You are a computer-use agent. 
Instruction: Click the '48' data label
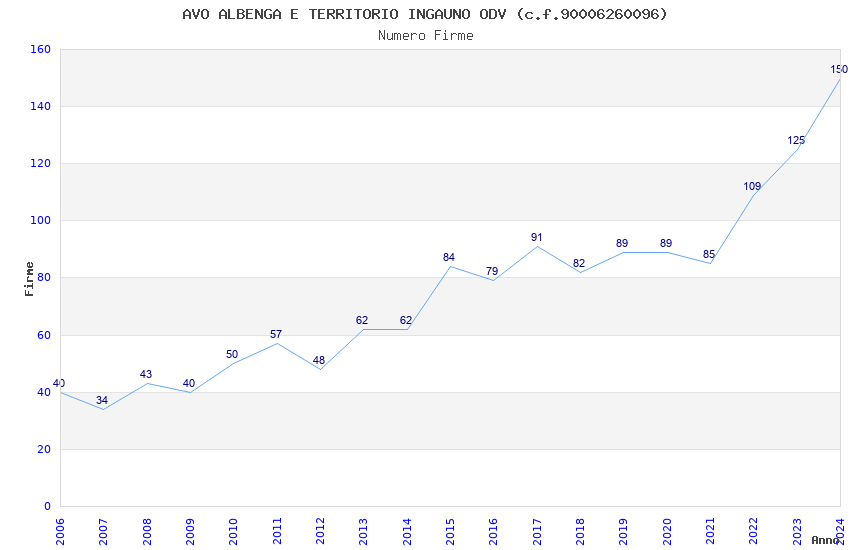click(319, 360)
